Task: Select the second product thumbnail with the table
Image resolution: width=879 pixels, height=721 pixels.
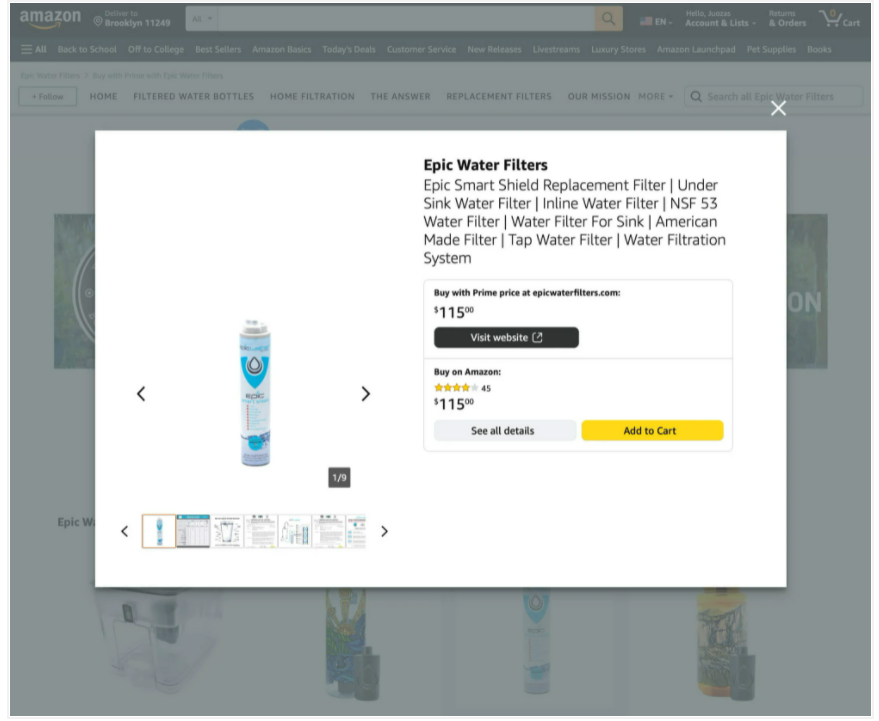Action: 193,531
